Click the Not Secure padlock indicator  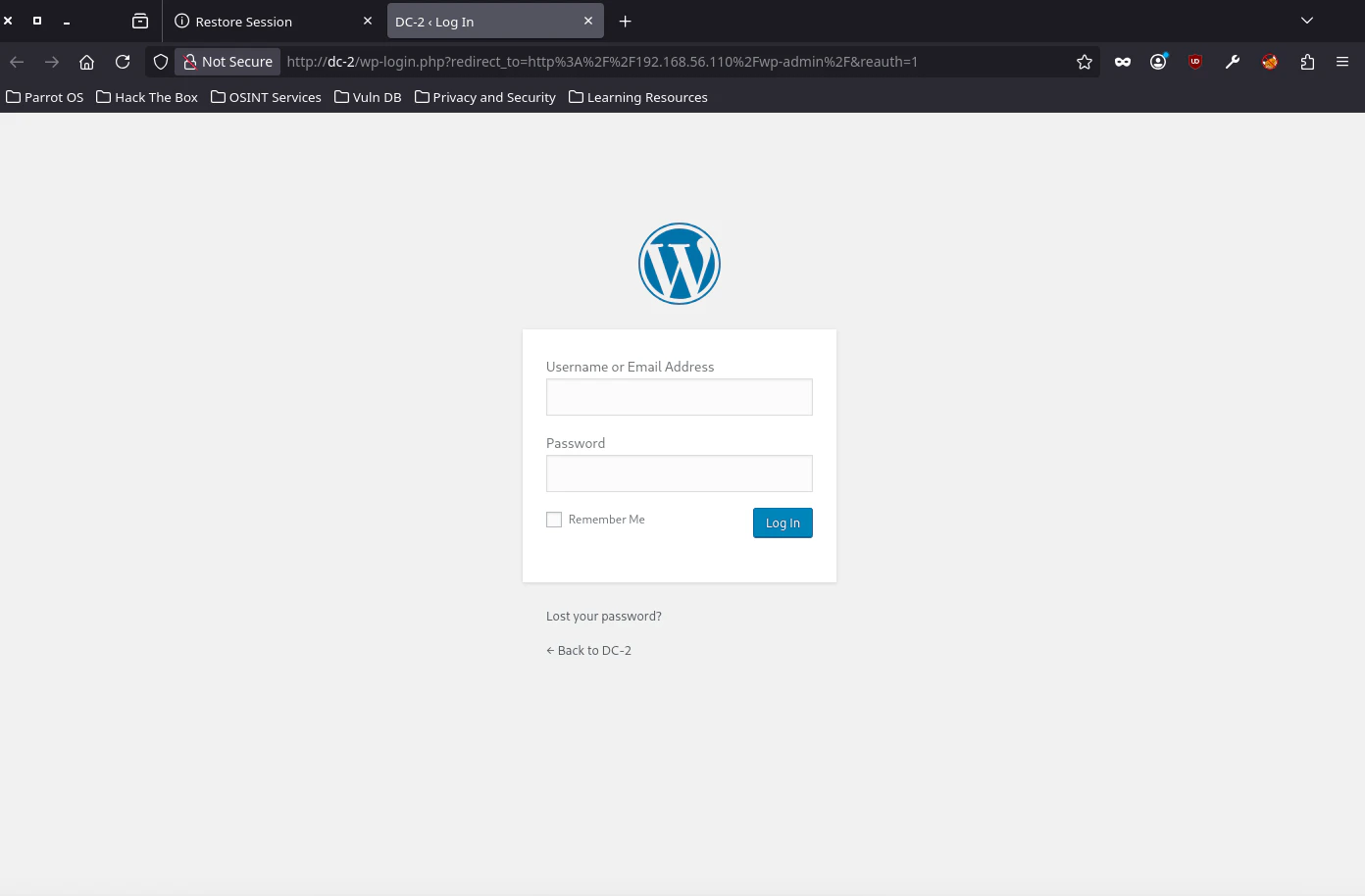[227, 62]
